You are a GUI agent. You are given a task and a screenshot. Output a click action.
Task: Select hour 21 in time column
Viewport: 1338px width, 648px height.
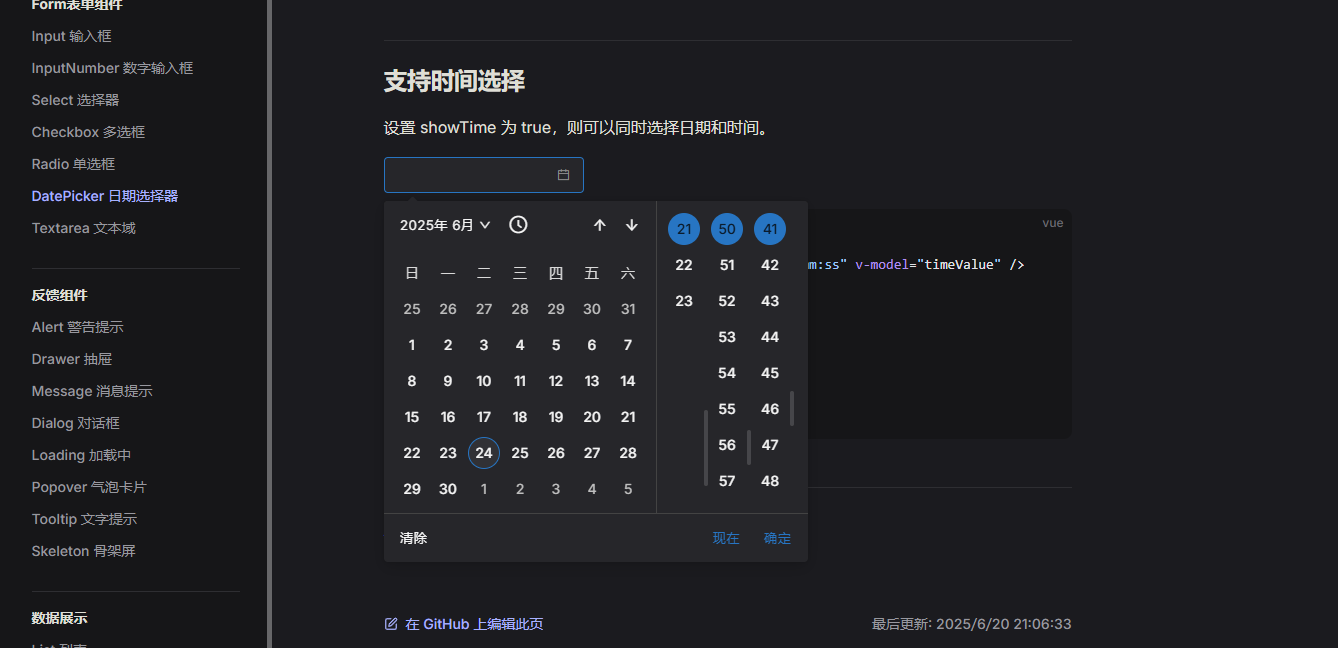point(684,229)
